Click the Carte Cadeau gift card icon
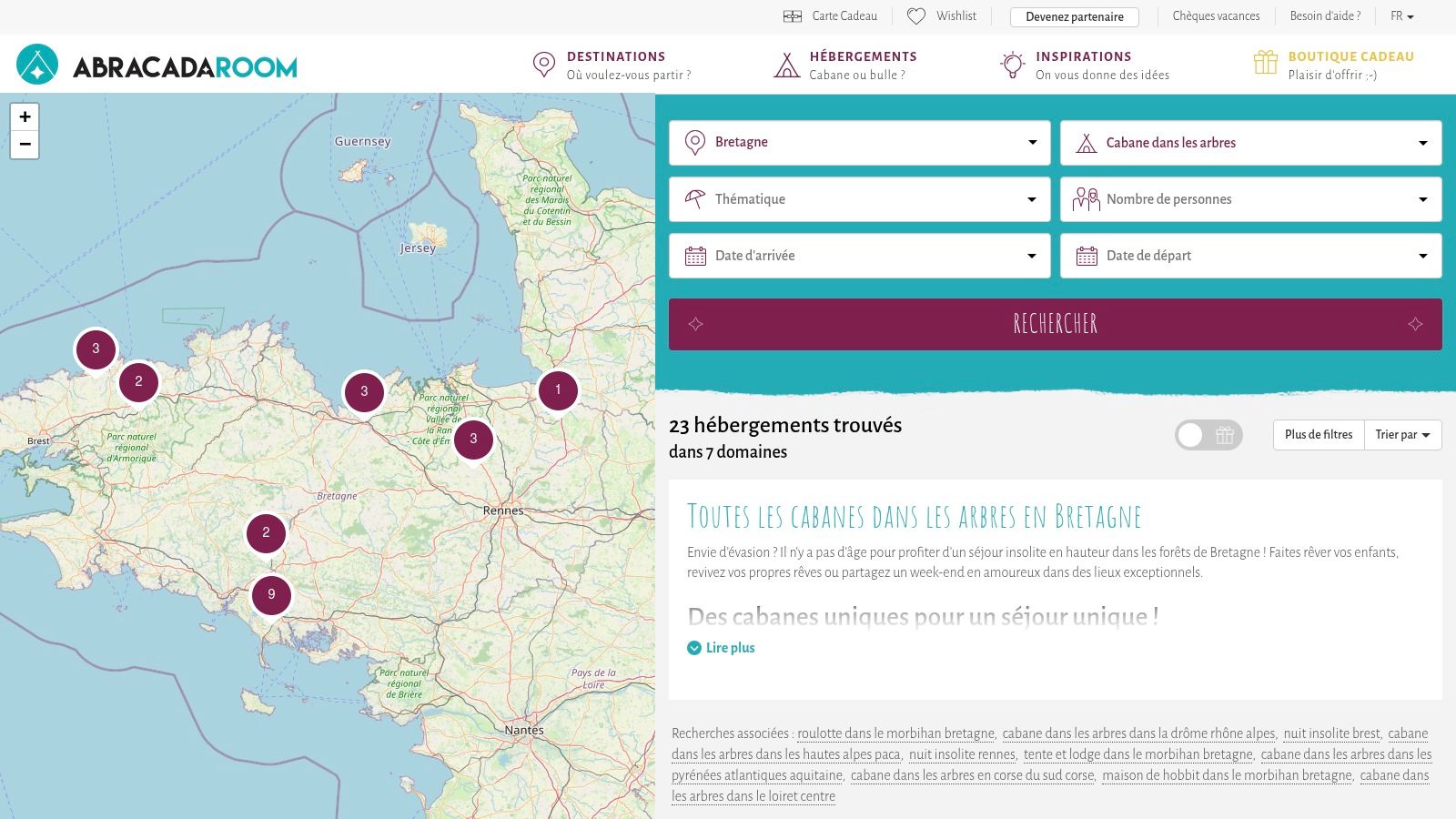This screenshot has width=1456, height=819. [793, 16]
